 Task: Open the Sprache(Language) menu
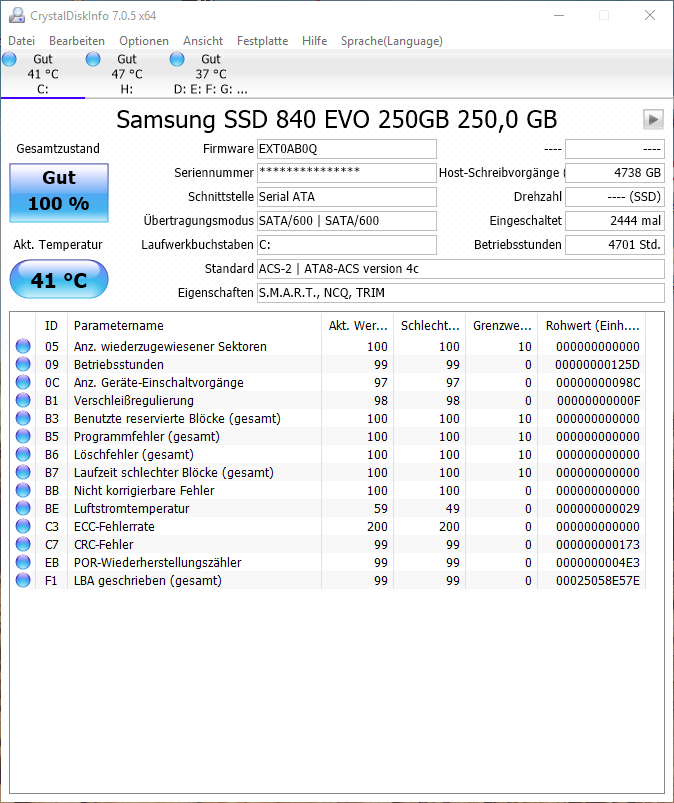click(x=392, y=41)
